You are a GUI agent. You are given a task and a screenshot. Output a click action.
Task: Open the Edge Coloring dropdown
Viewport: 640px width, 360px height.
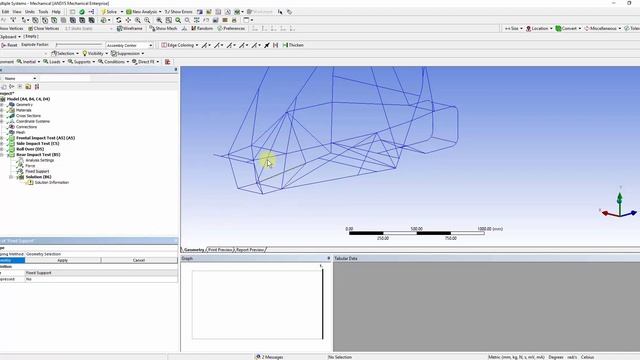pyautogui.click(x=180, y=45)
